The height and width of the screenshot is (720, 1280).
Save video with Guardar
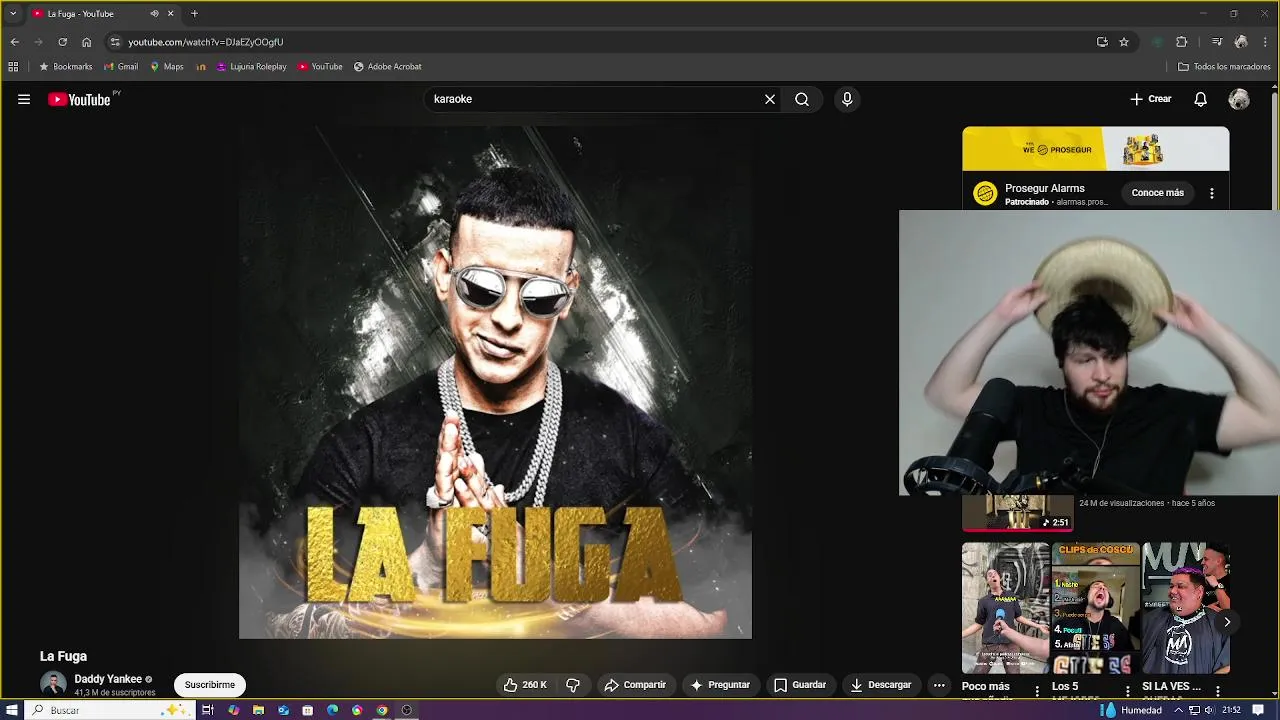click(x=800, y=685)
